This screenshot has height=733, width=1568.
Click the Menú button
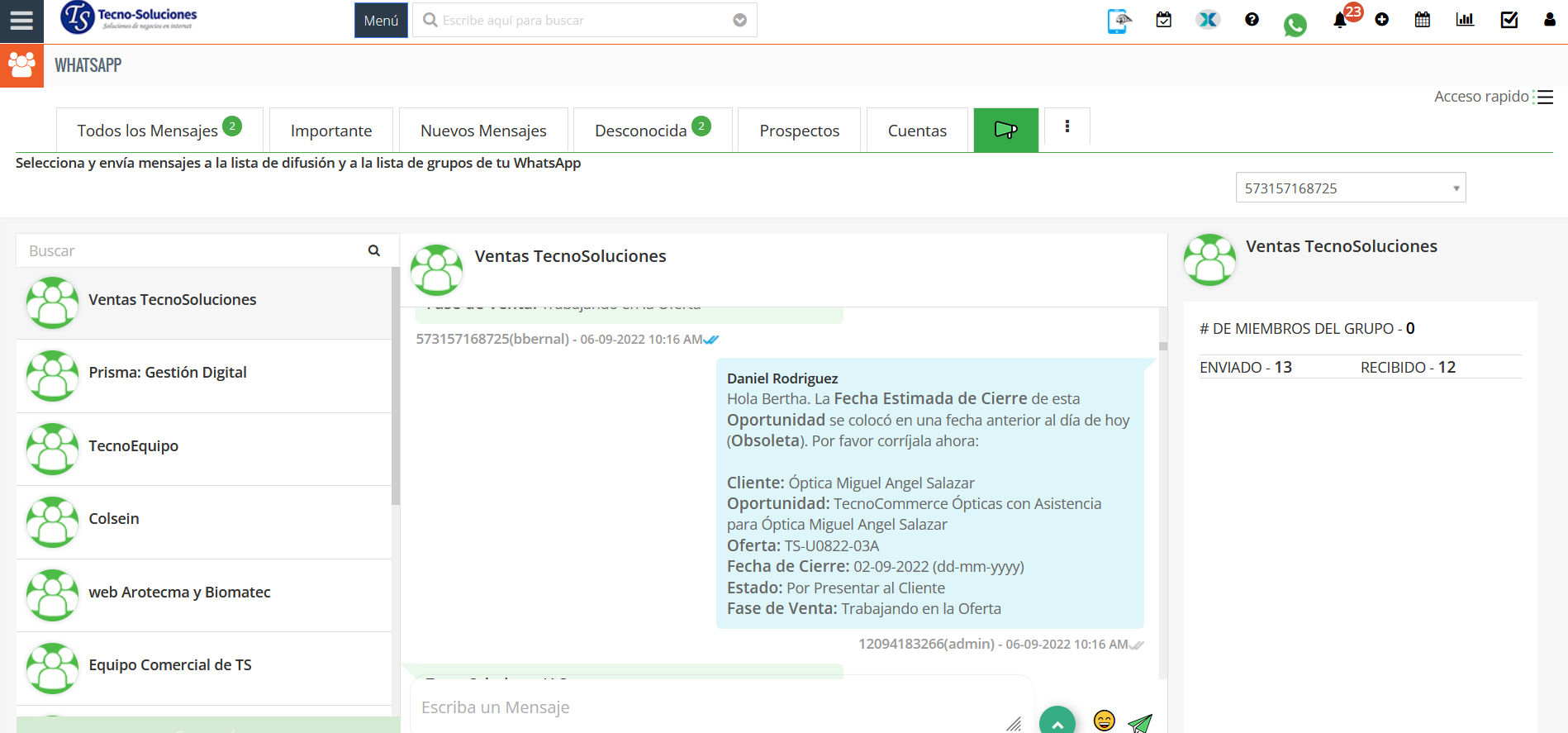click(x=381, y=21)
